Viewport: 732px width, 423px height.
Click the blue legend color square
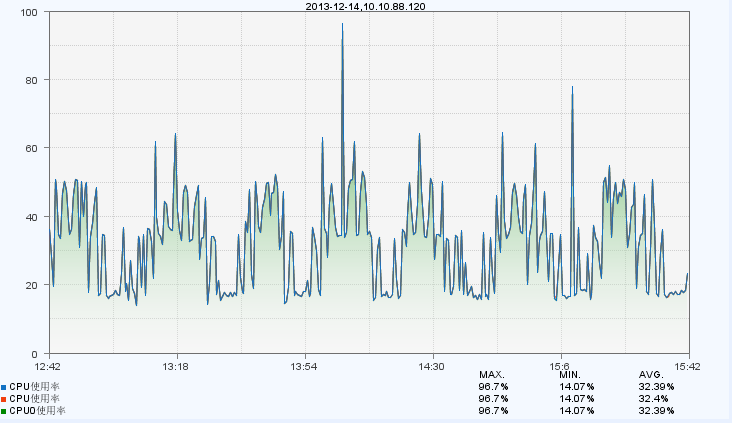4,386
